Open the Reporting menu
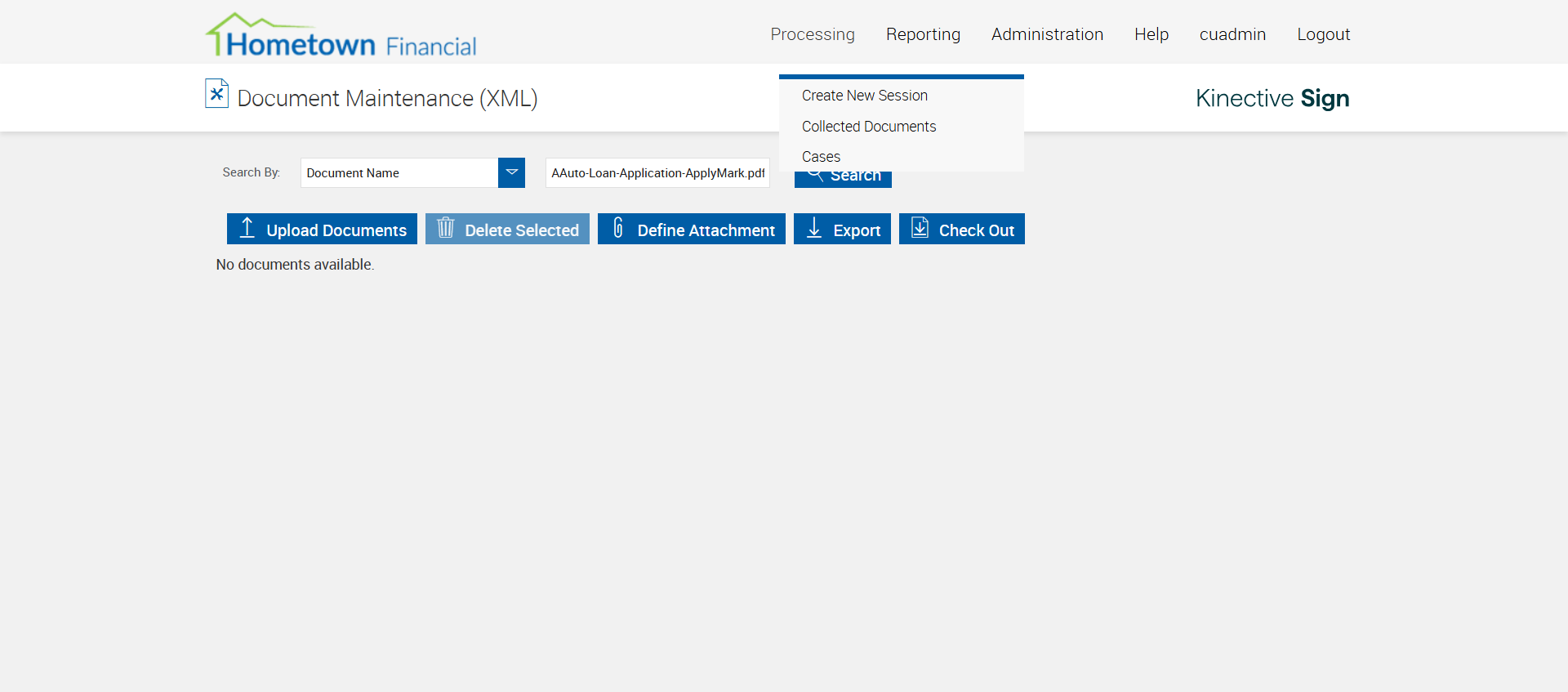The width and height of the screenshot is (1568, 692). pyautogui.click(x=923, y=34)
